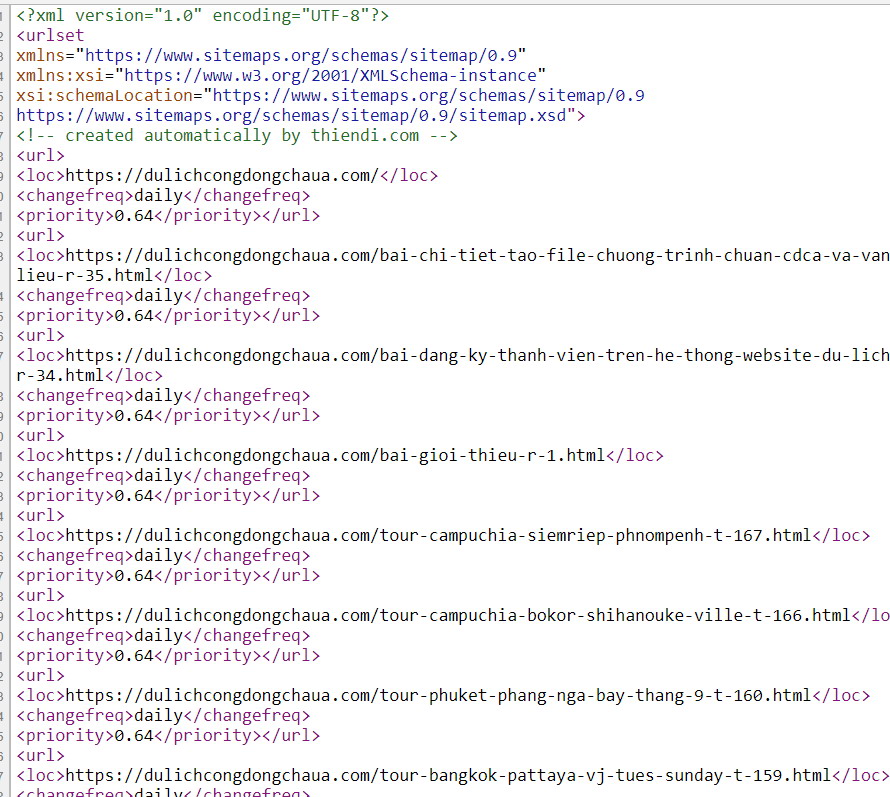Click the first changefreq daily line

coord(163,195)
